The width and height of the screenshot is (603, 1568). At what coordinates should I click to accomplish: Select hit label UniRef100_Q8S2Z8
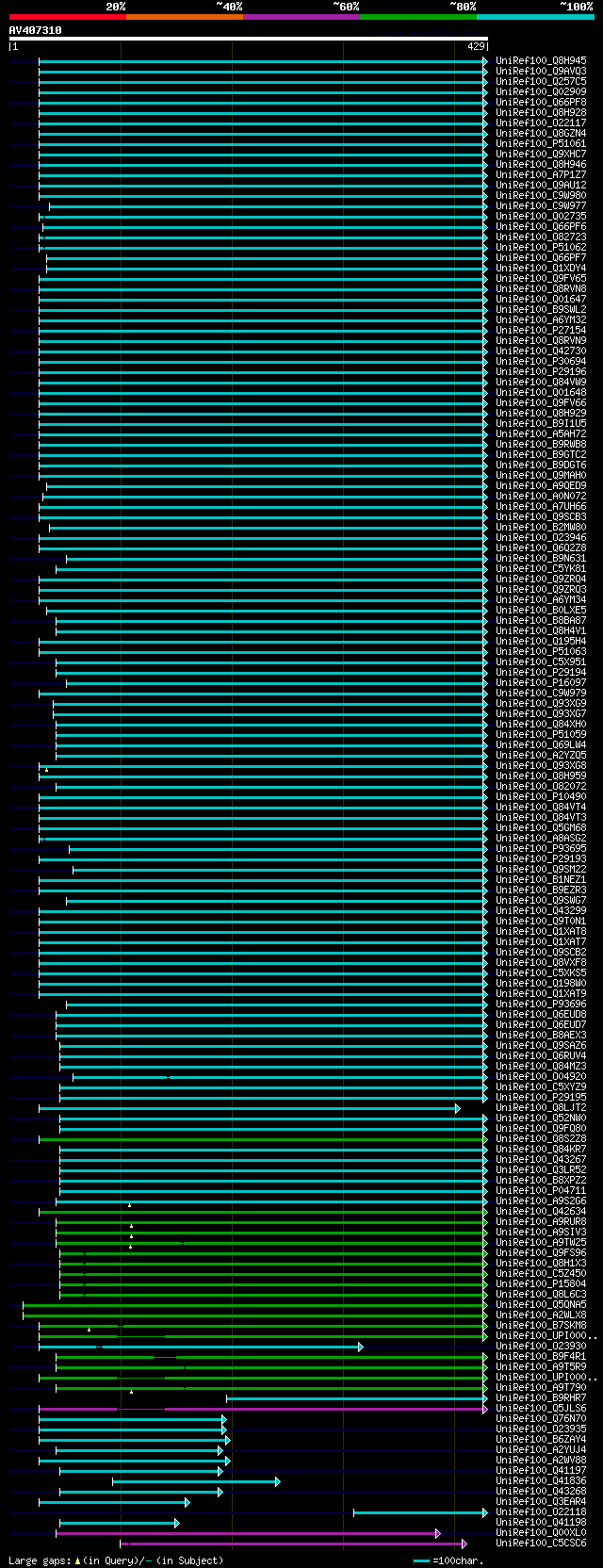pos(541,1138)
